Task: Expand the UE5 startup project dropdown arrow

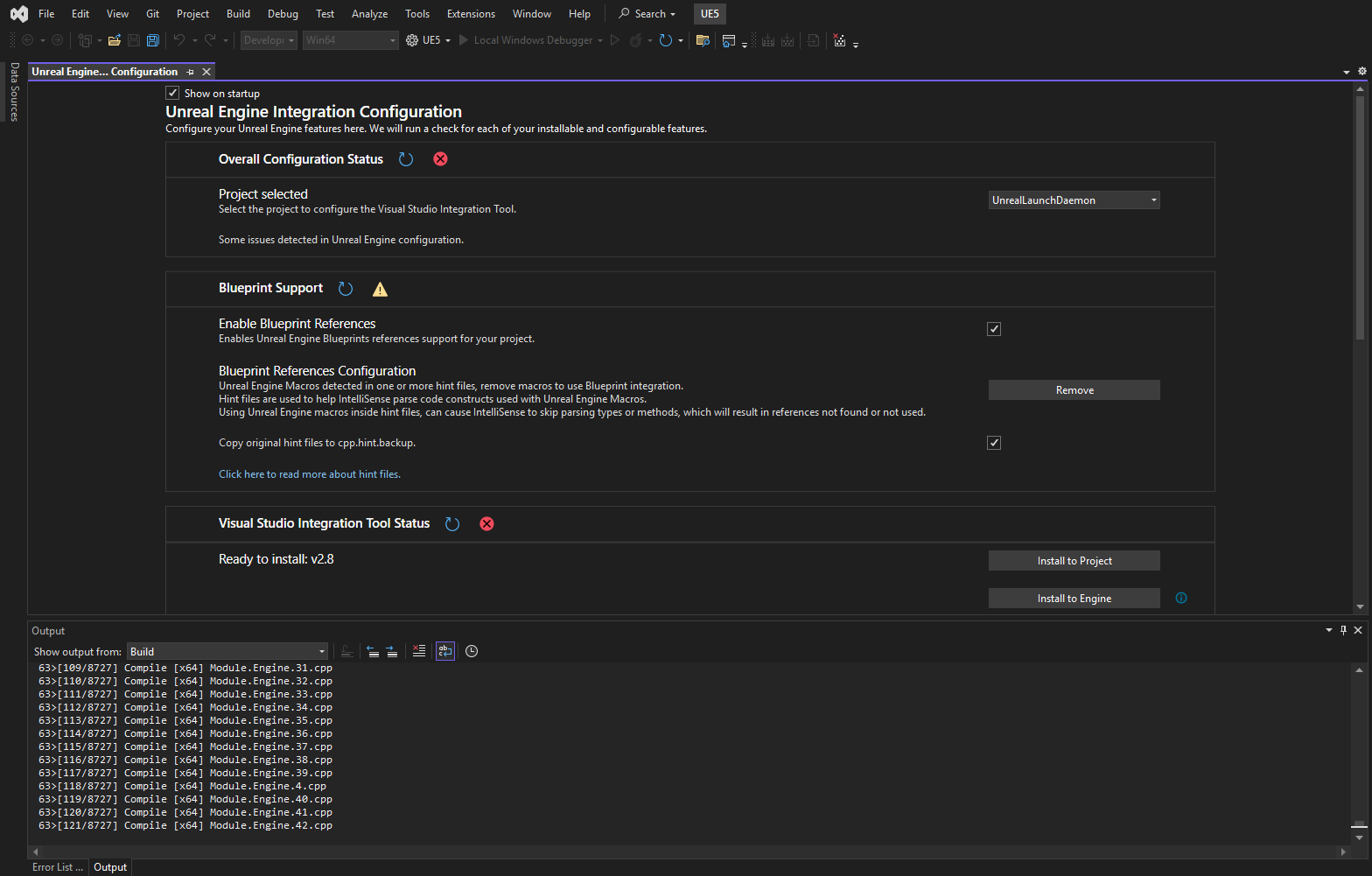Action: click(448, 40)
